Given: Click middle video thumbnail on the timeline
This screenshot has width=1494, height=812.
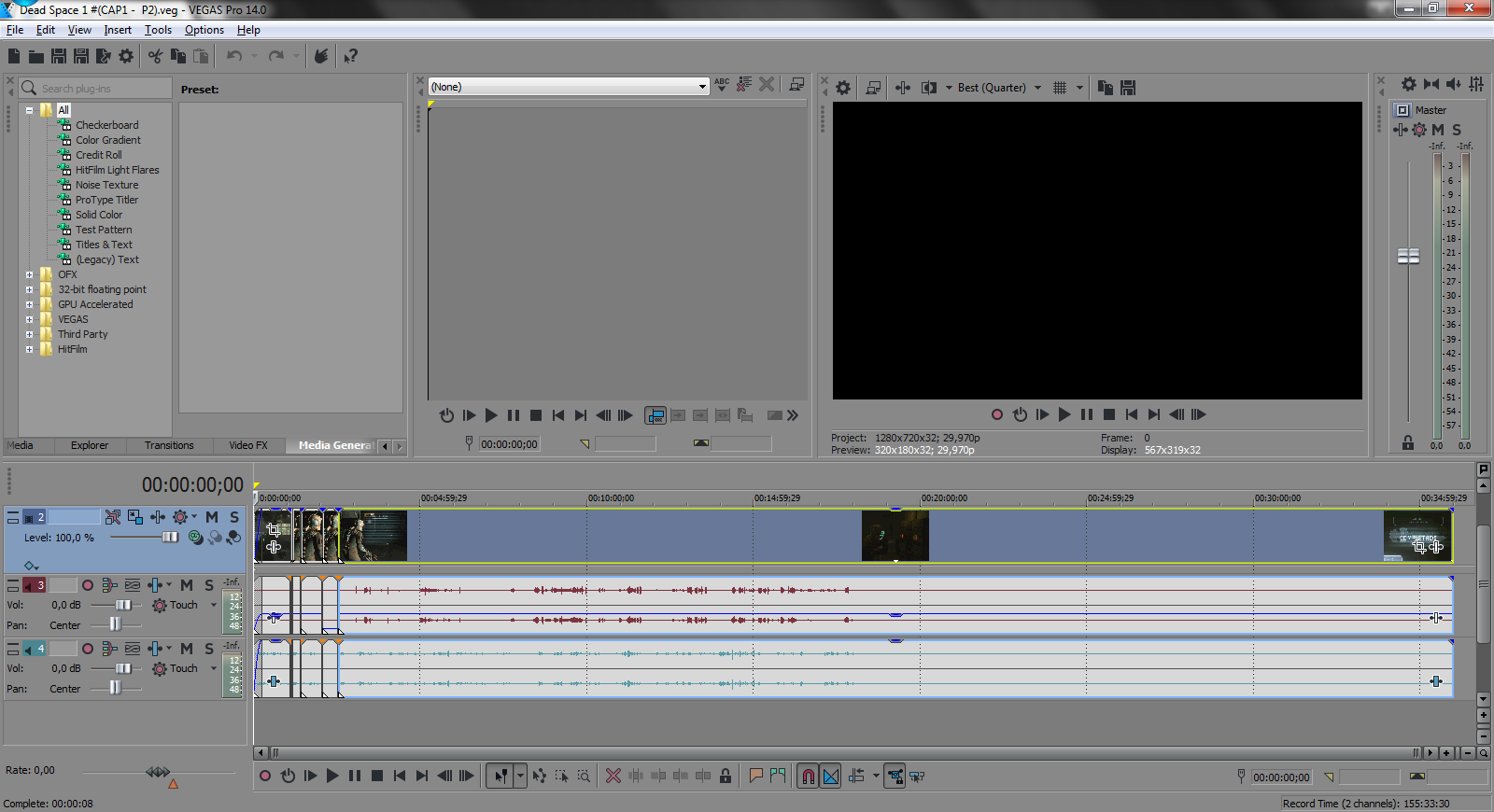Looking at the screenshot, I should [895, 536].
